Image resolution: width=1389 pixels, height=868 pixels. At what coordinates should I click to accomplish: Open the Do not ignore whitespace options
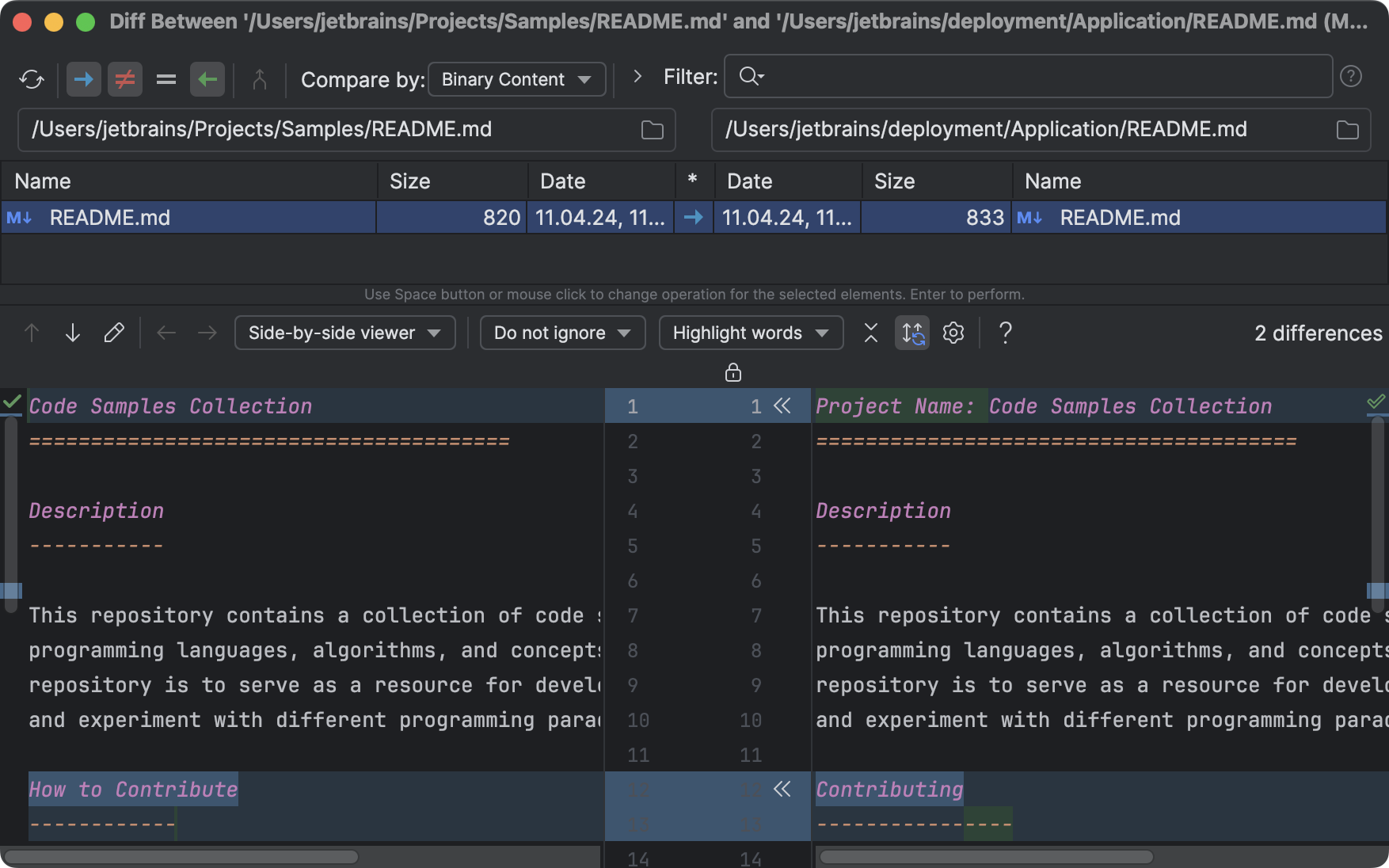[x=562, y=333]
